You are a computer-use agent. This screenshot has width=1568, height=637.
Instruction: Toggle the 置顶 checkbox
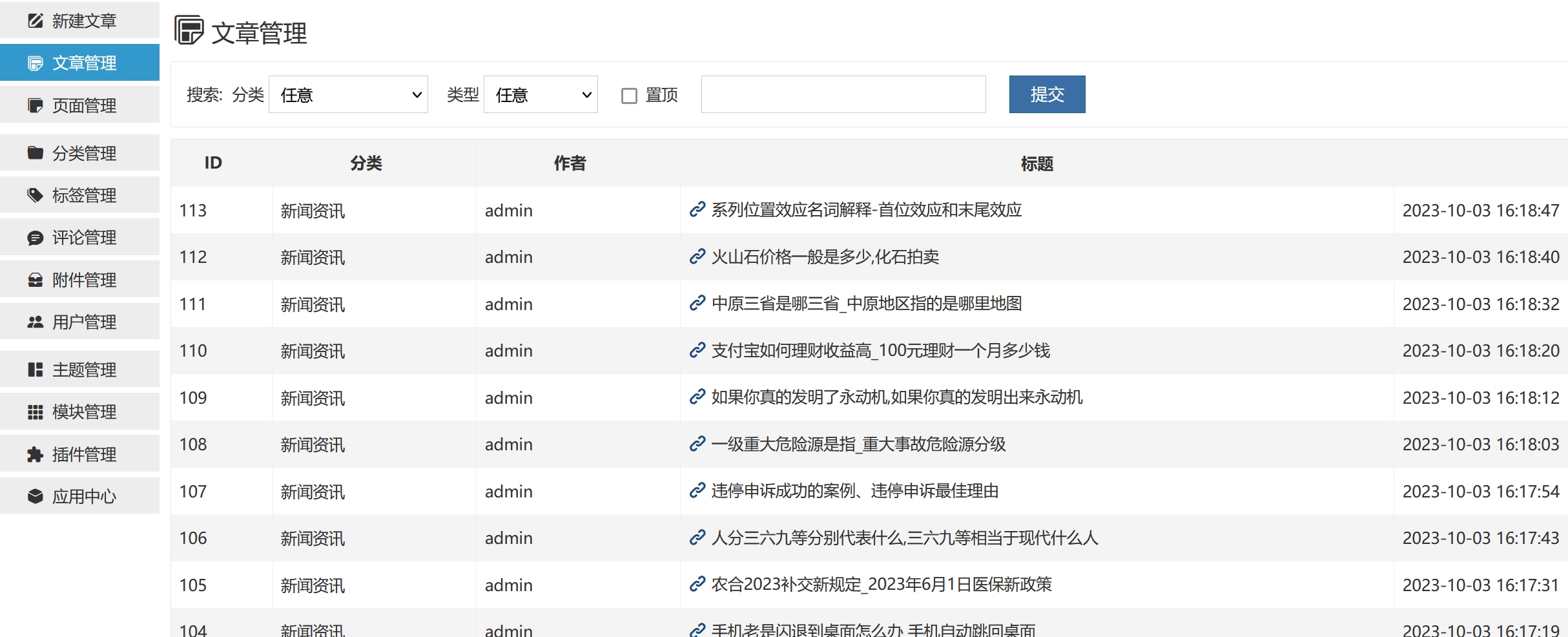click(629, 96)
